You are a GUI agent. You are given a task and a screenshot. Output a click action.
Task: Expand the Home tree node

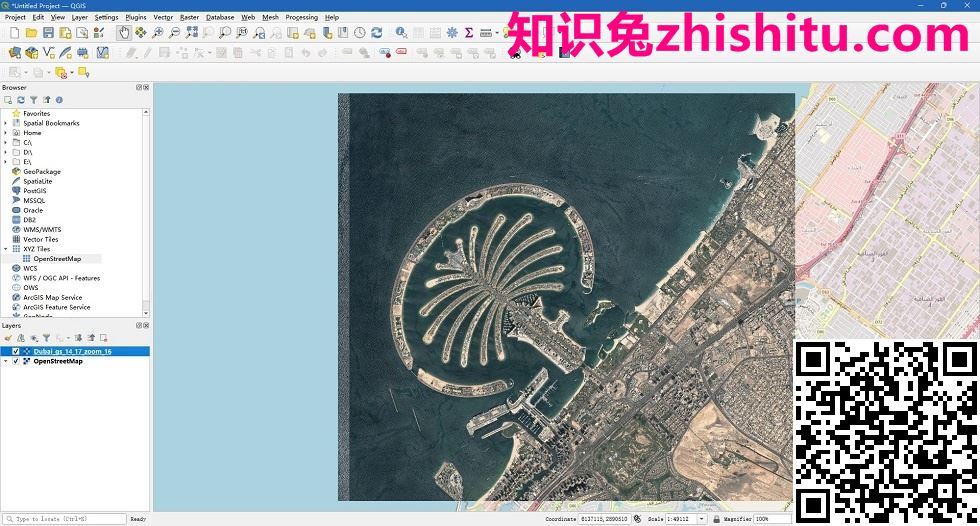(6, 133)
